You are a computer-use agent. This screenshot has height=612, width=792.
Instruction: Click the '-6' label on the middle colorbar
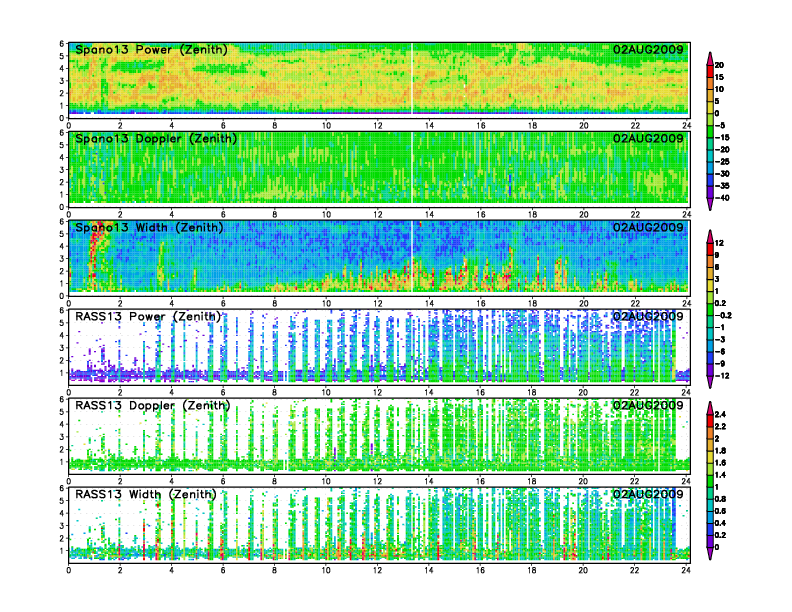point(720,351)
